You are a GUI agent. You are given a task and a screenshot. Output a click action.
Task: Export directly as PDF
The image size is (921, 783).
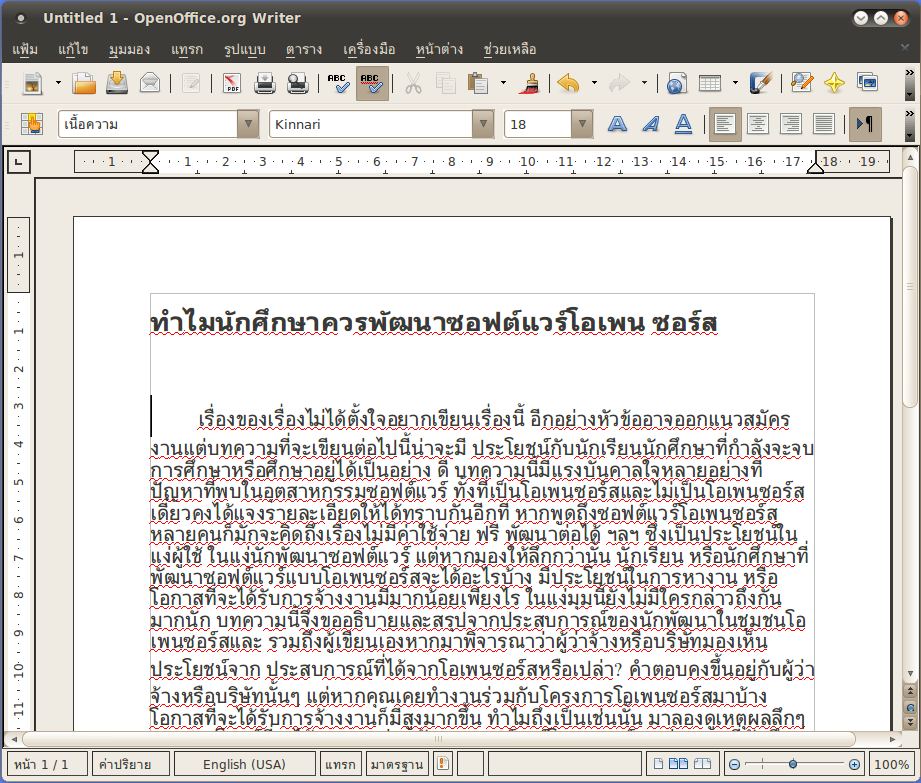[232, 83]
